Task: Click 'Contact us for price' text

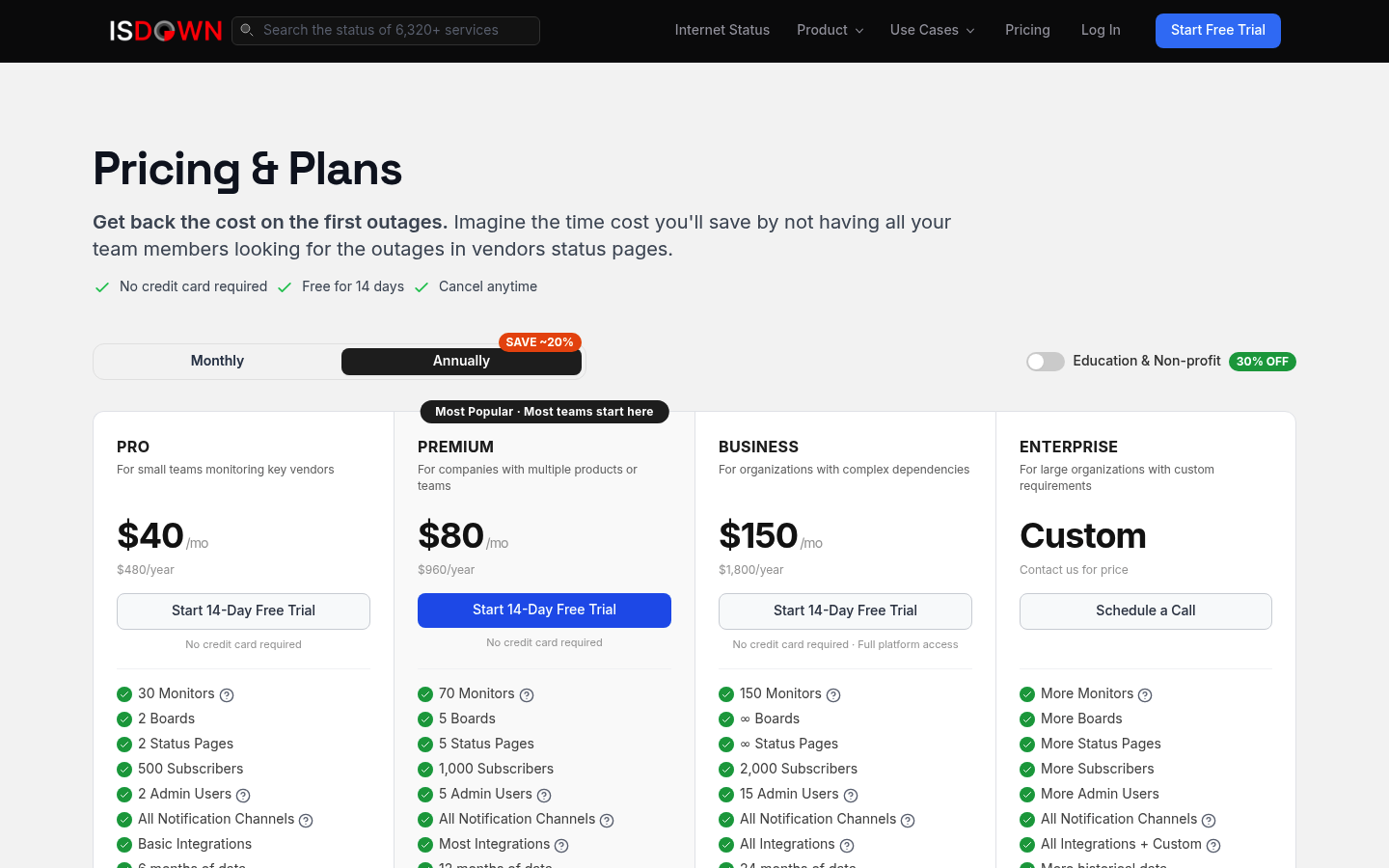Action: pos(1074,570)
